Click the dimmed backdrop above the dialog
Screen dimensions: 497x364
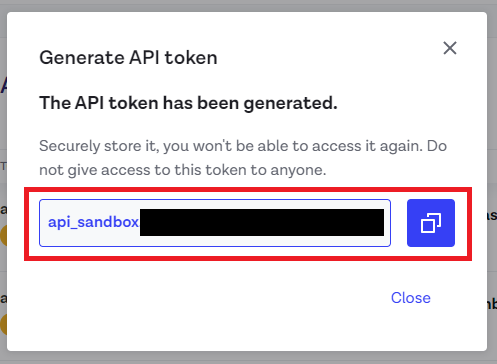click(248, 5)
